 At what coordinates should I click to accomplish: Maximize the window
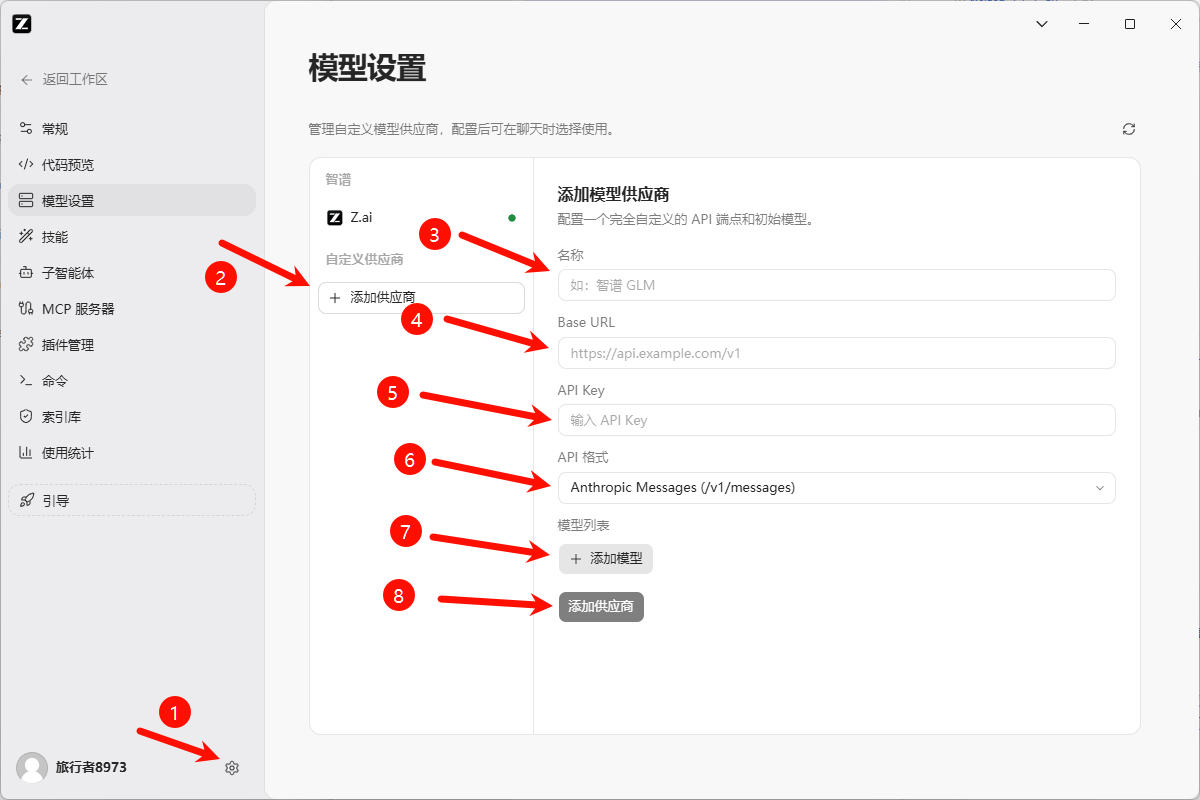[x=1130, y=24]
